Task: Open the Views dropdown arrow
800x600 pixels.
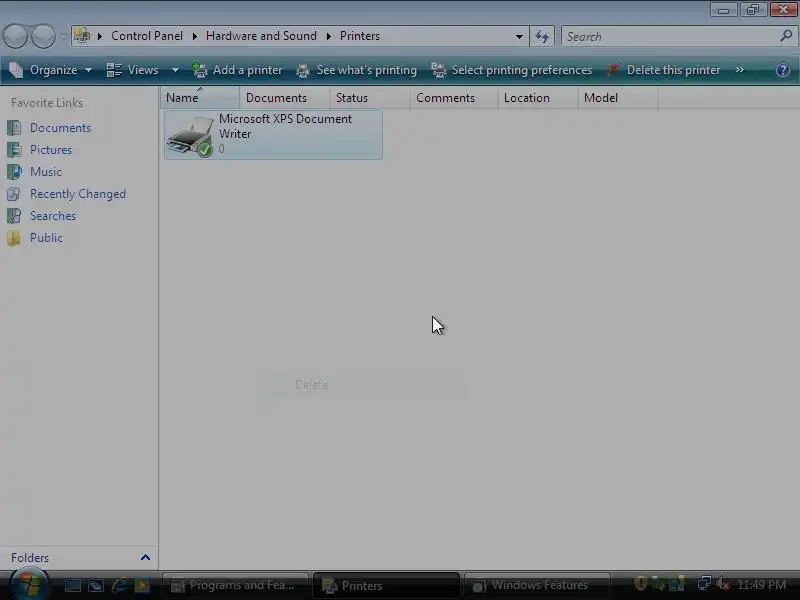Action: pos(176,70)
